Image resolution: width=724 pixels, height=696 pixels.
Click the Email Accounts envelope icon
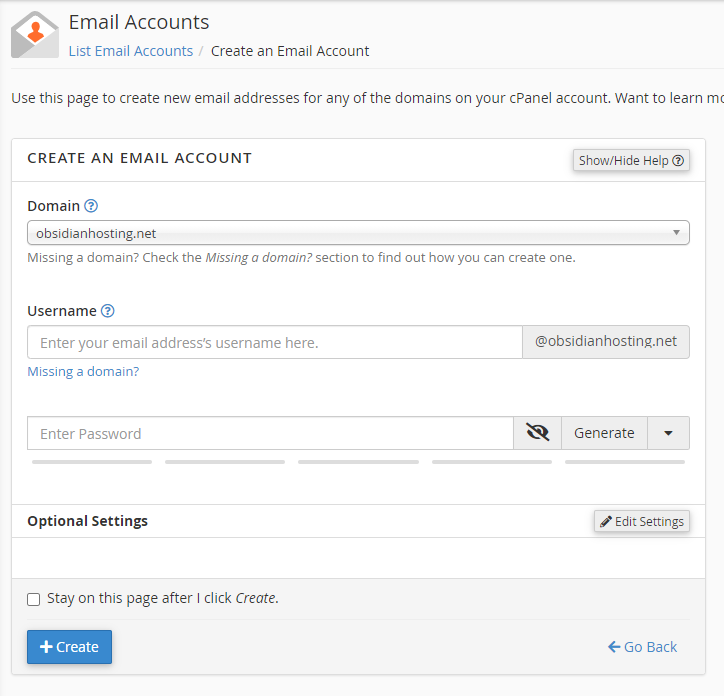(x=35, y=35)
